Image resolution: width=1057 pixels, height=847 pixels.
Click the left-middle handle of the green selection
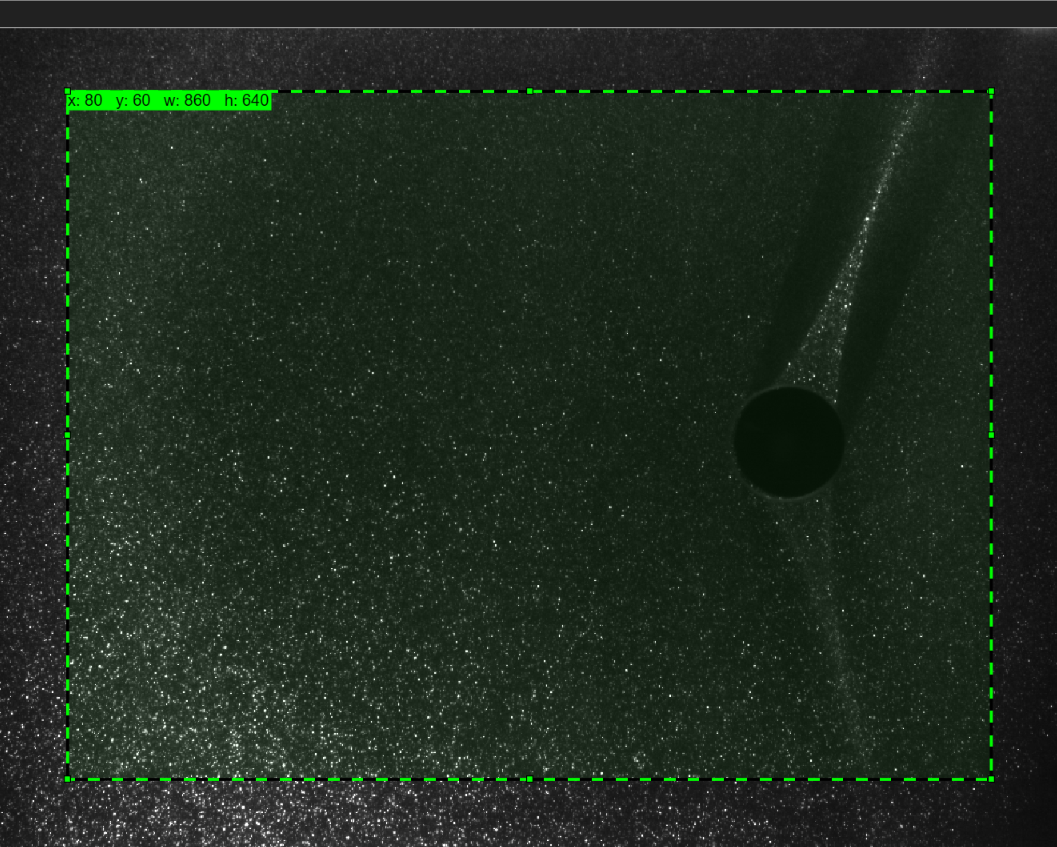pyautogui.click(x=67, y=435)
